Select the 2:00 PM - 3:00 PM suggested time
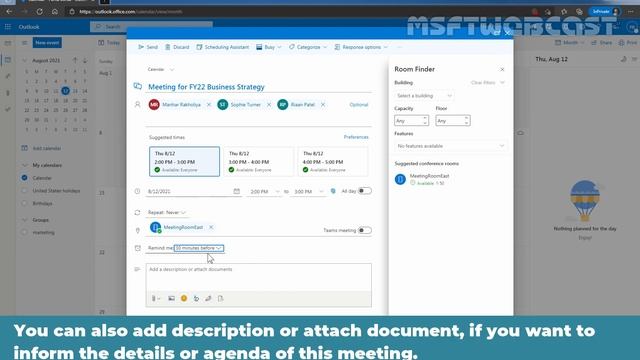Image resolution: width=640 pixels, height=360 pixels. (x=184, y=162)
